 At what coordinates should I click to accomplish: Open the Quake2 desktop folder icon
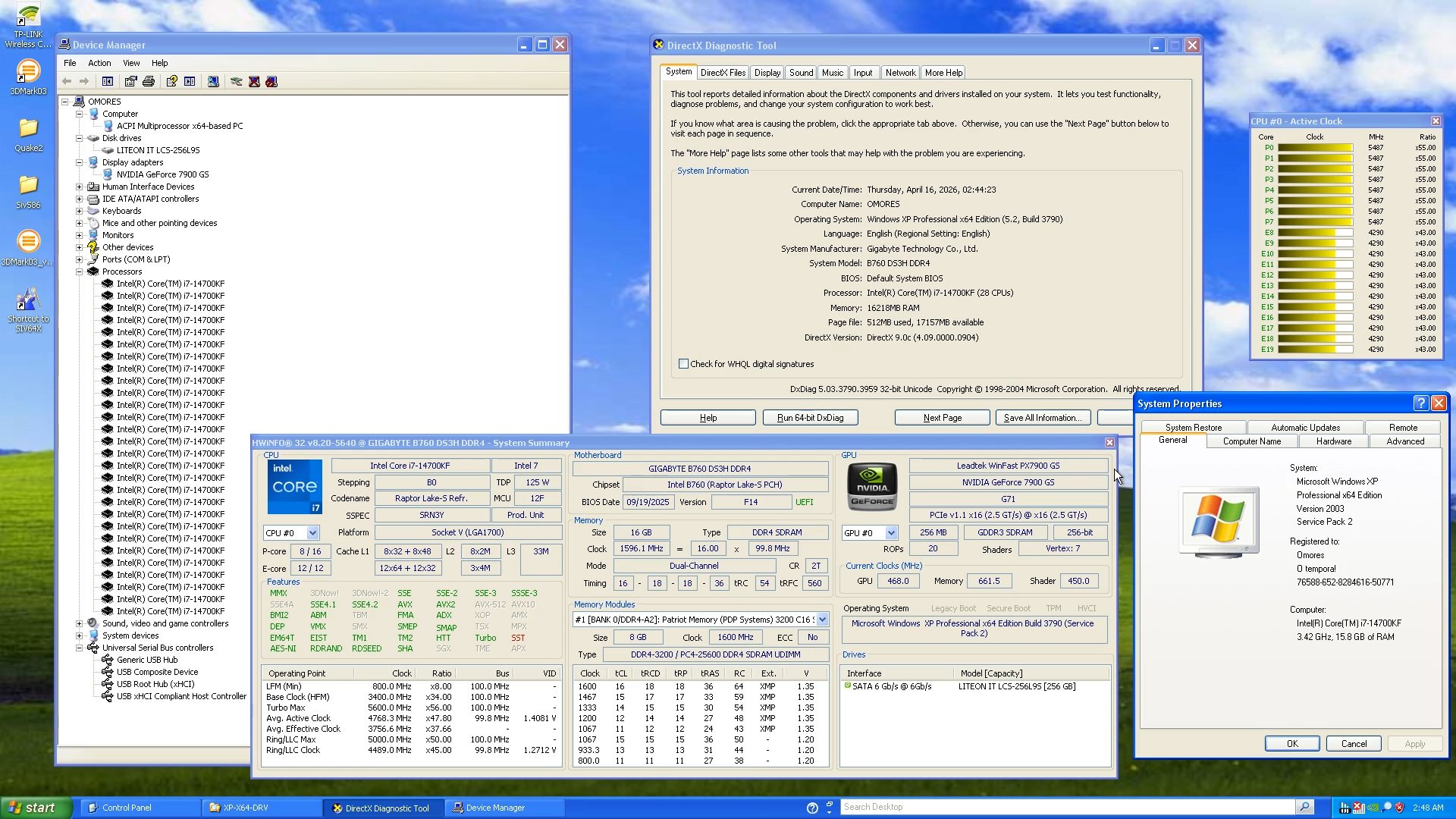pos(28,135)
